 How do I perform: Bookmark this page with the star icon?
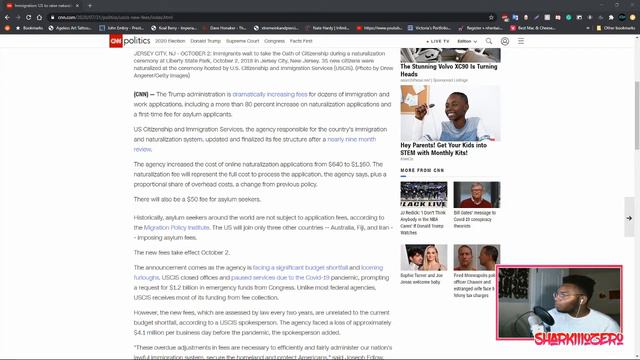pyautogui.click(x=491, y=18)
